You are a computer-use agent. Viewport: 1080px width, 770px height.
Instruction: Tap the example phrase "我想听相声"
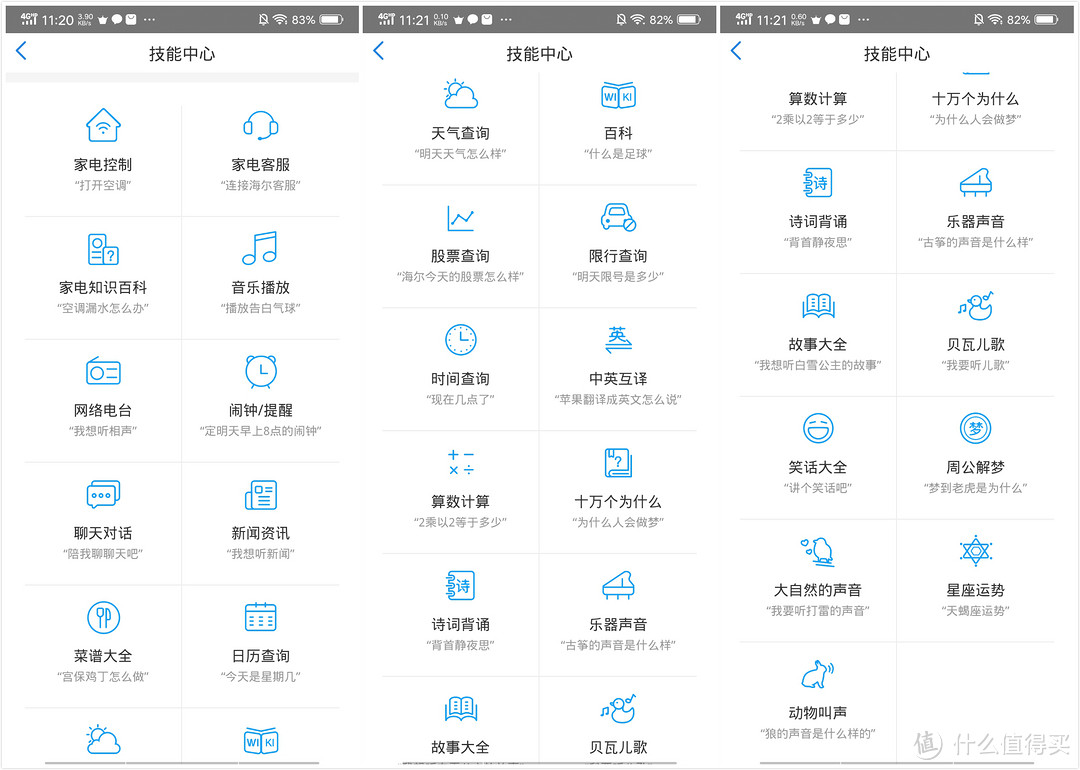click(x=103, y=431)
